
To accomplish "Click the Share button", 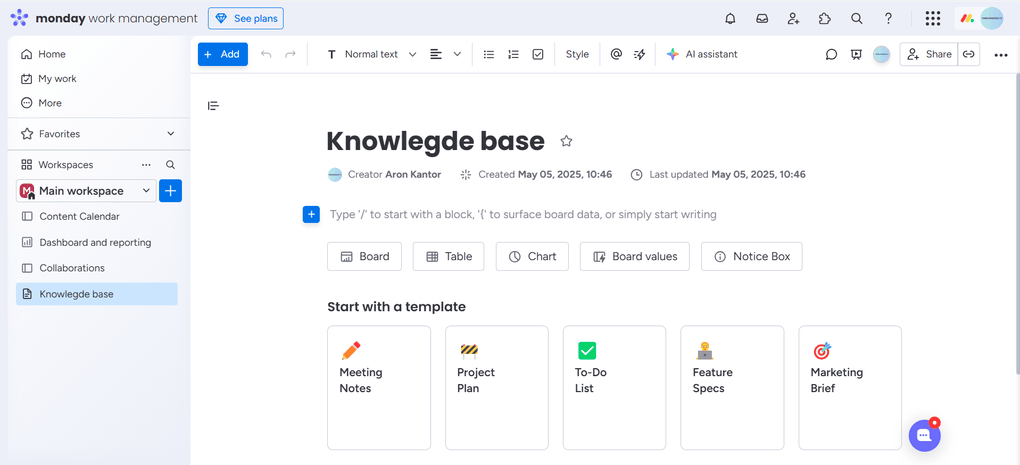I will [929, 54].
